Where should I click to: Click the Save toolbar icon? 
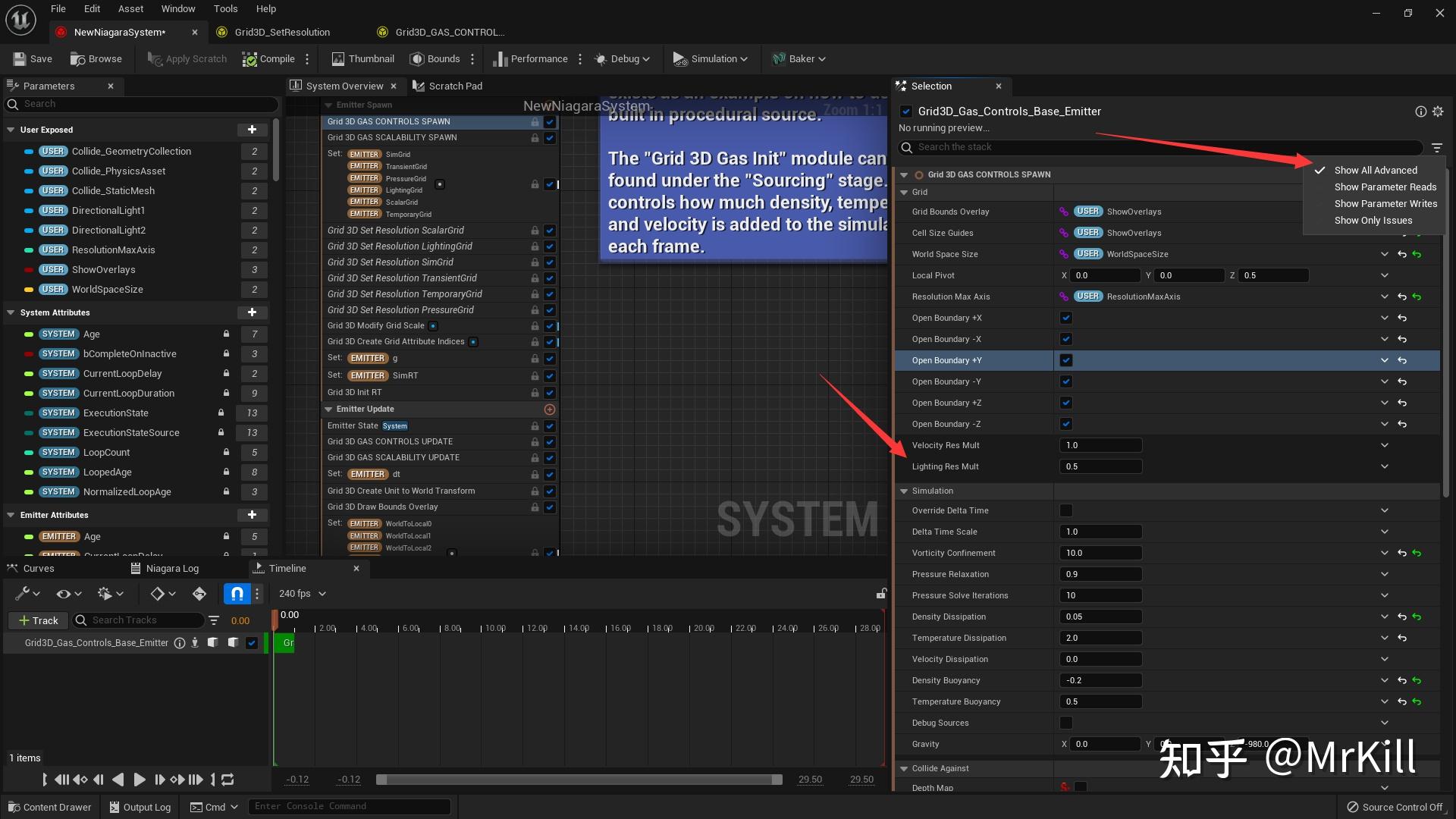pyautogui.click(x=20, y=58)
